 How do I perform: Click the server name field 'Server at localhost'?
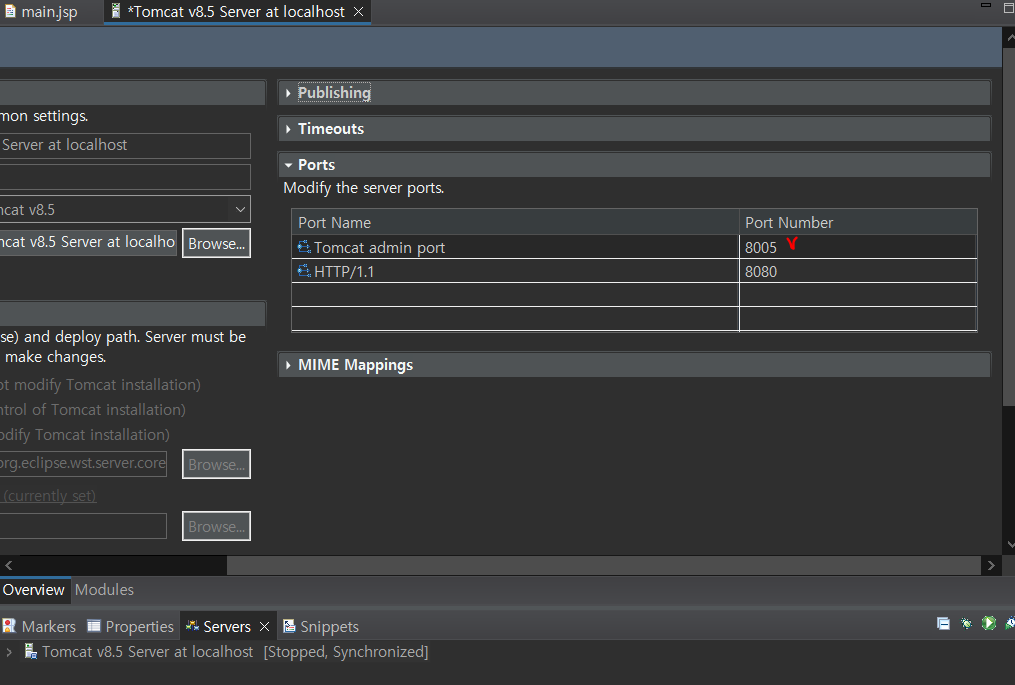point(125,146)
